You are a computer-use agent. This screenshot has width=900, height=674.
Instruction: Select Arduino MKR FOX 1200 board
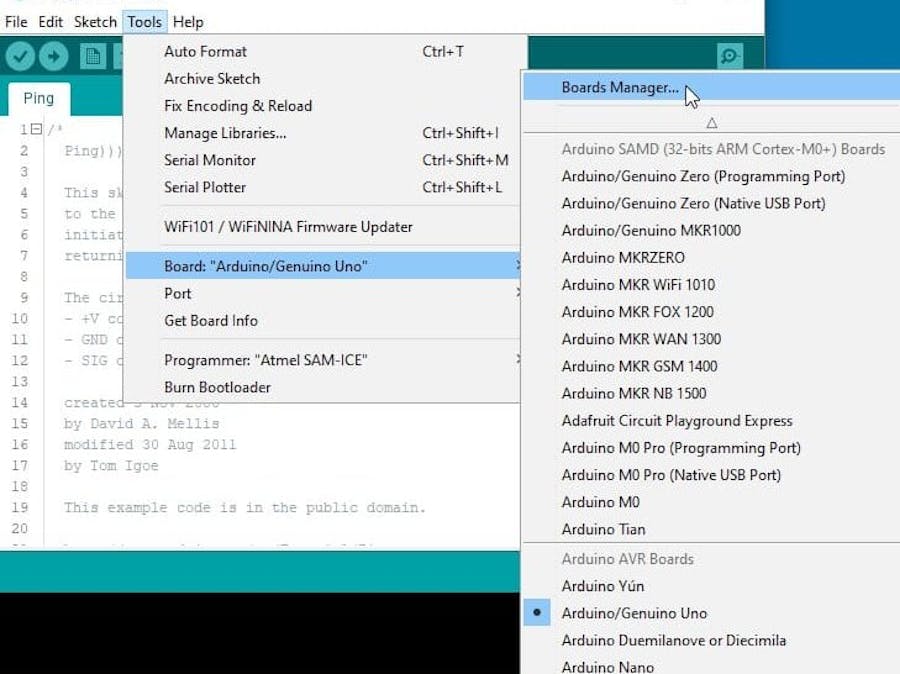click(712, 312)
